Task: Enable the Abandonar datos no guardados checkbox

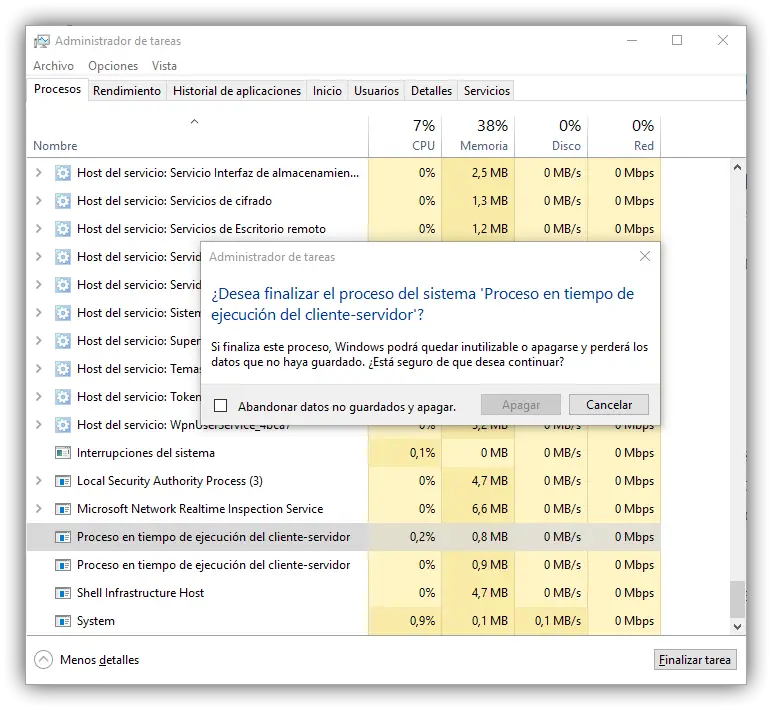Action: 221,406
